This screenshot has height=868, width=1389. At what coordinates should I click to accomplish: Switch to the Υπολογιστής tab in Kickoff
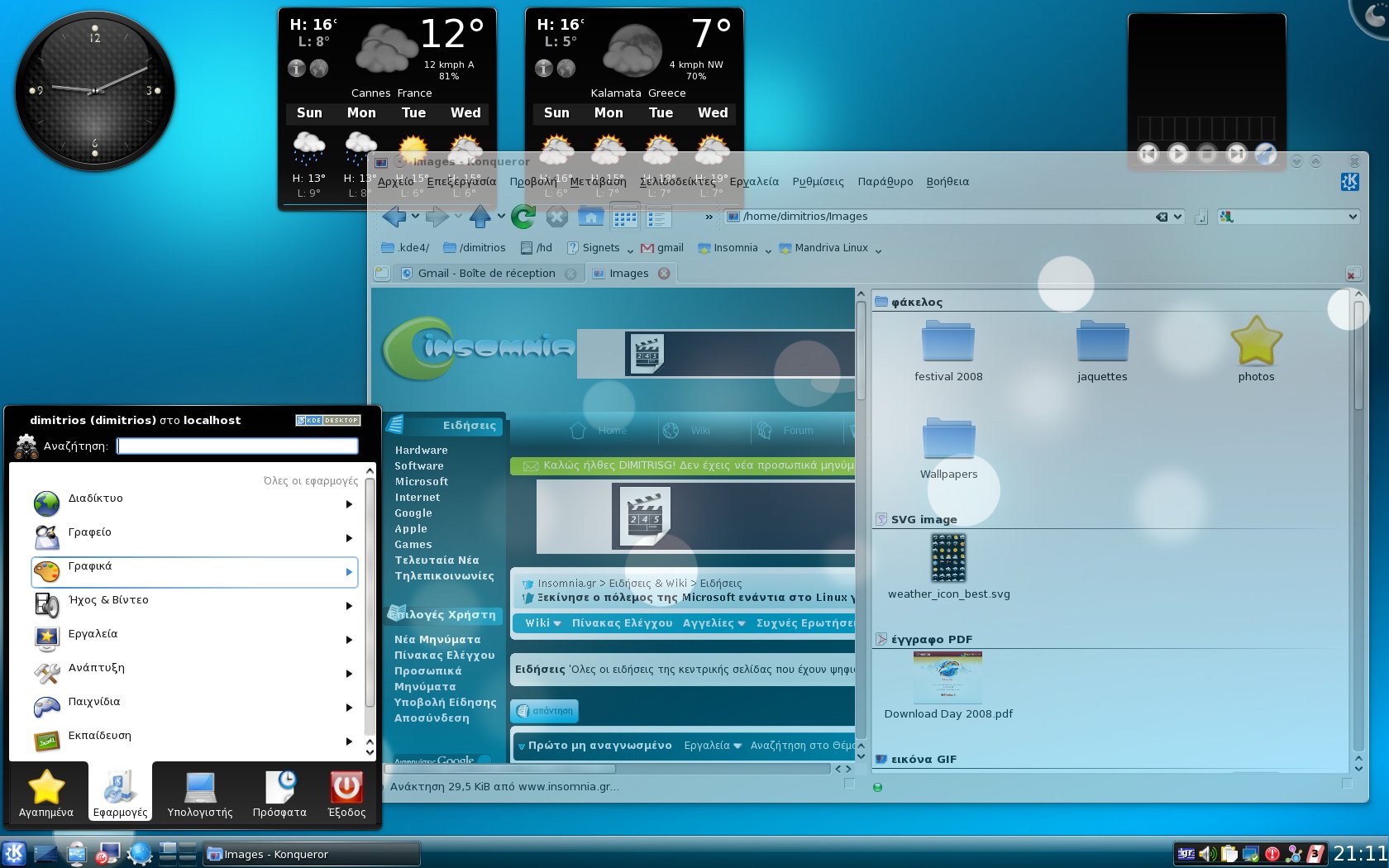pos(200,794)
